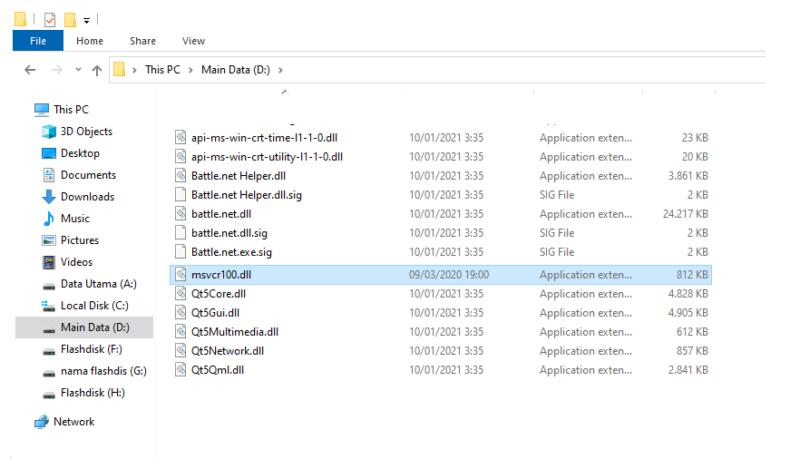Switch to the View tab
Image resolution: width=800 pixels, height=459 pixels.
click(193, 41)
